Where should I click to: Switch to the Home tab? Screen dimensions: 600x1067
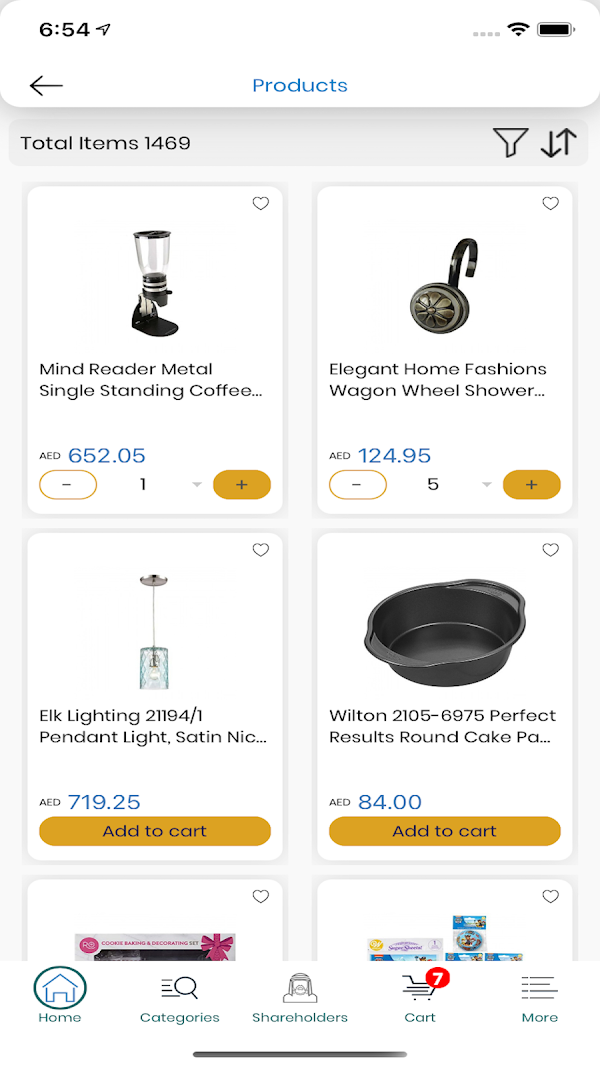pos(60,997)
